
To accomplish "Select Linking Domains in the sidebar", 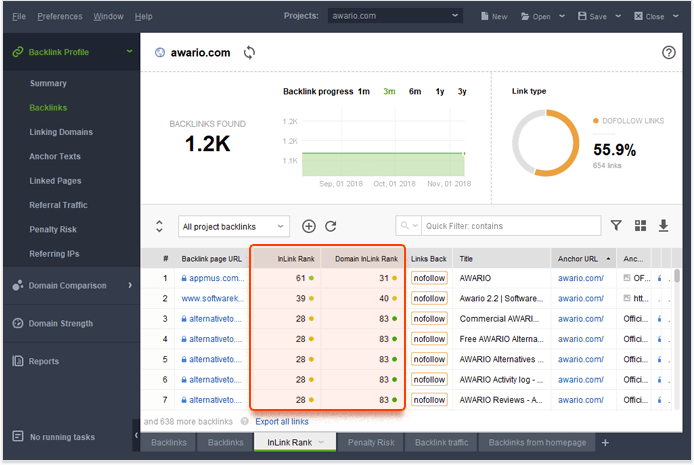I will click(x=61, y=132).
